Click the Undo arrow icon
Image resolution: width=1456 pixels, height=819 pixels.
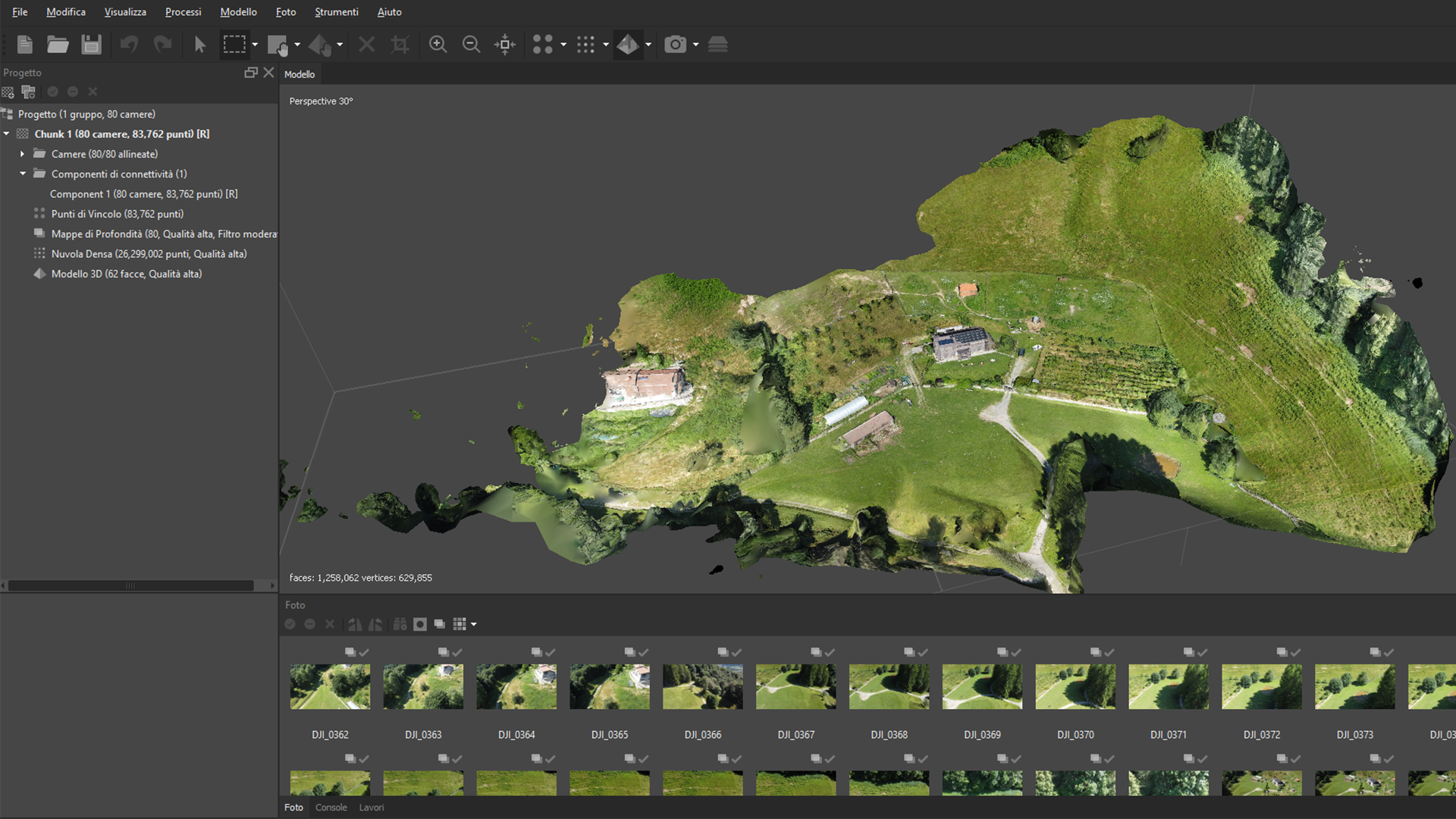click(x=128, y=45)
